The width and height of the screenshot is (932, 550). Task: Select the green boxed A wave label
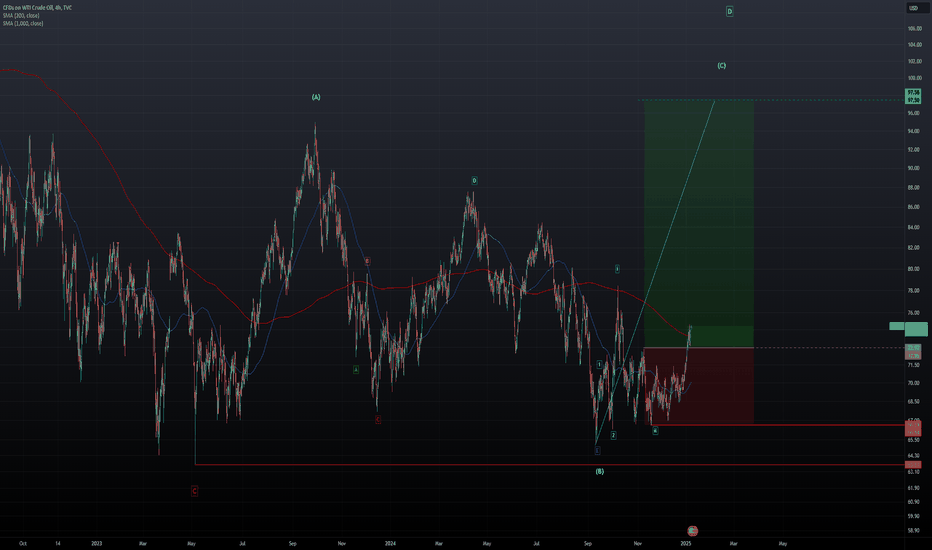tap(356, 370)
